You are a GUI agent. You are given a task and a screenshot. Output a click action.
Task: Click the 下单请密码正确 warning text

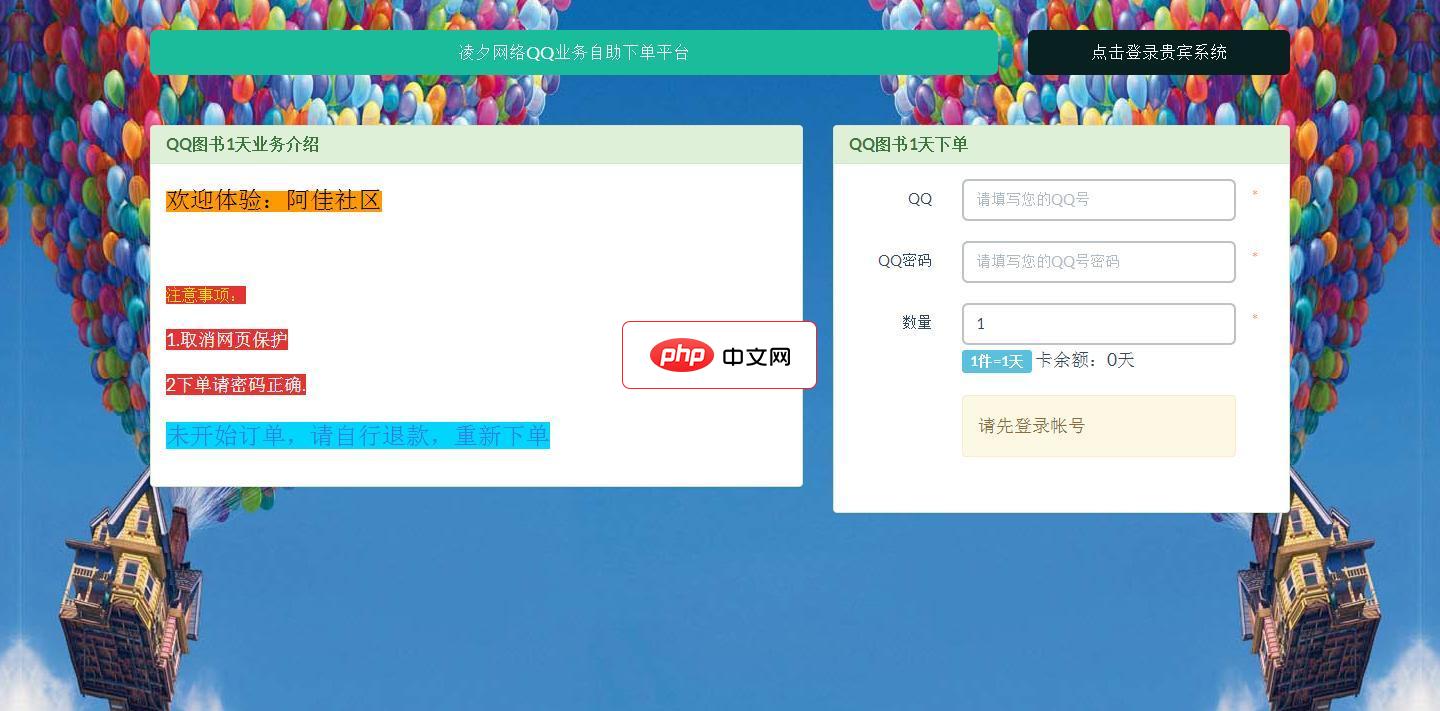coord(236,385)
